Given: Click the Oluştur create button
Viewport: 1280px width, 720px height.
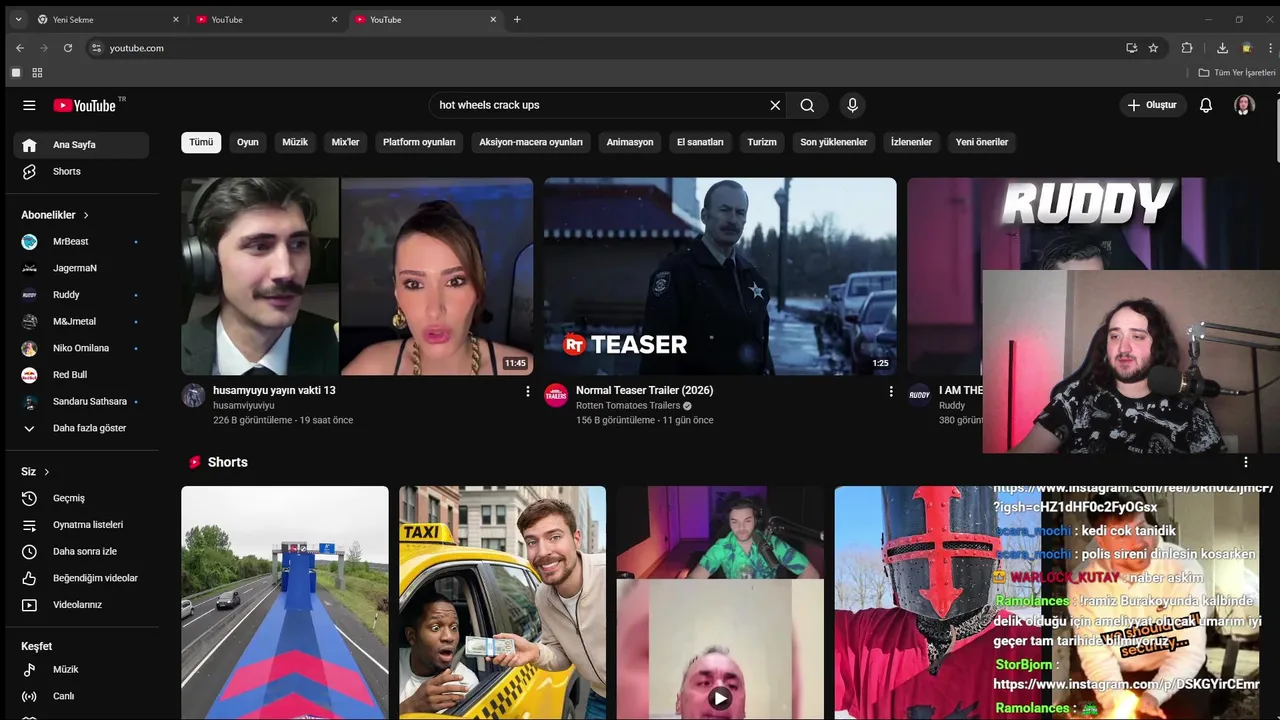Looking at the screenshot, I should (x=1152, y=105).
